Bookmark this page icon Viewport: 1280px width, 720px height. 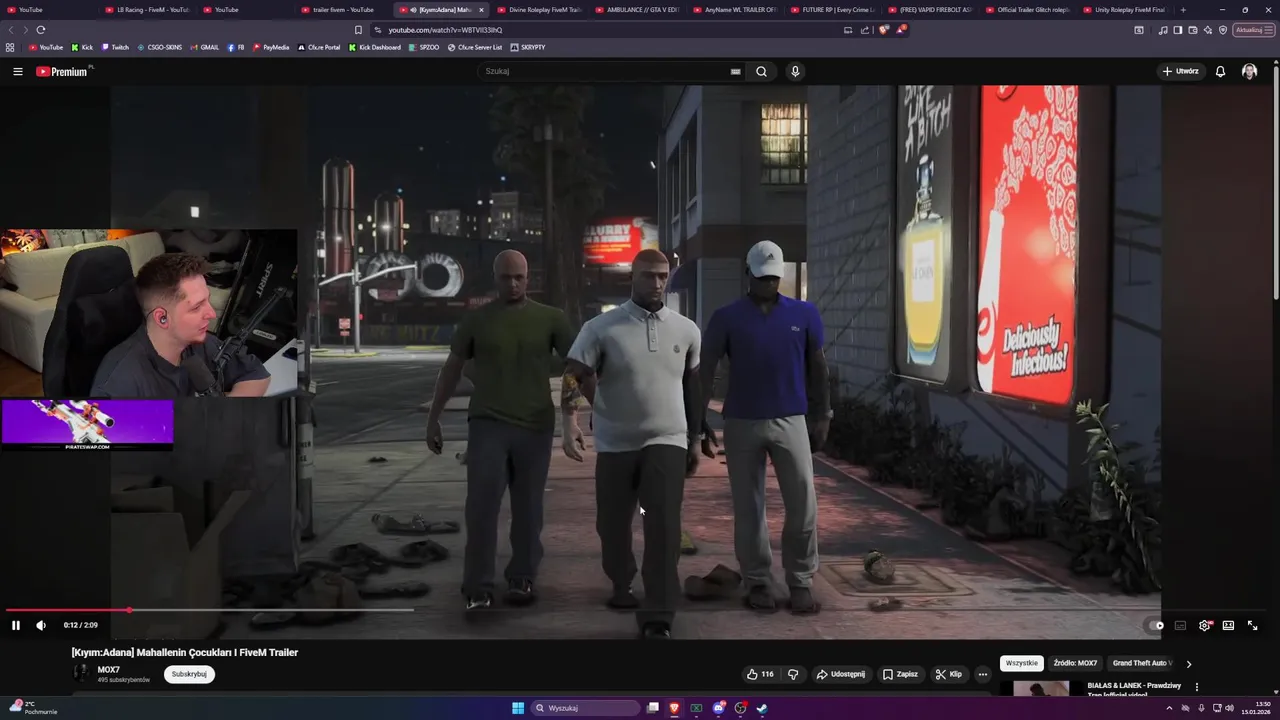(358, 30)
